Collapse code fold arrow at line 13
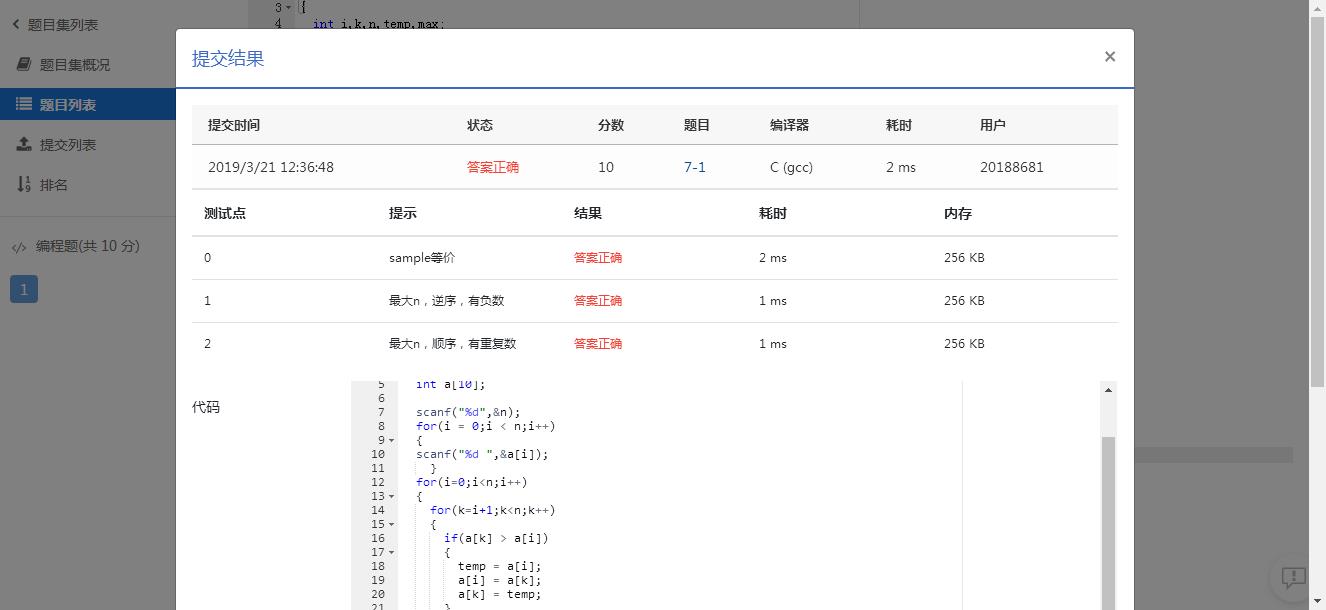Viewport: 1326px width, 610px height. tap(391, 497)
